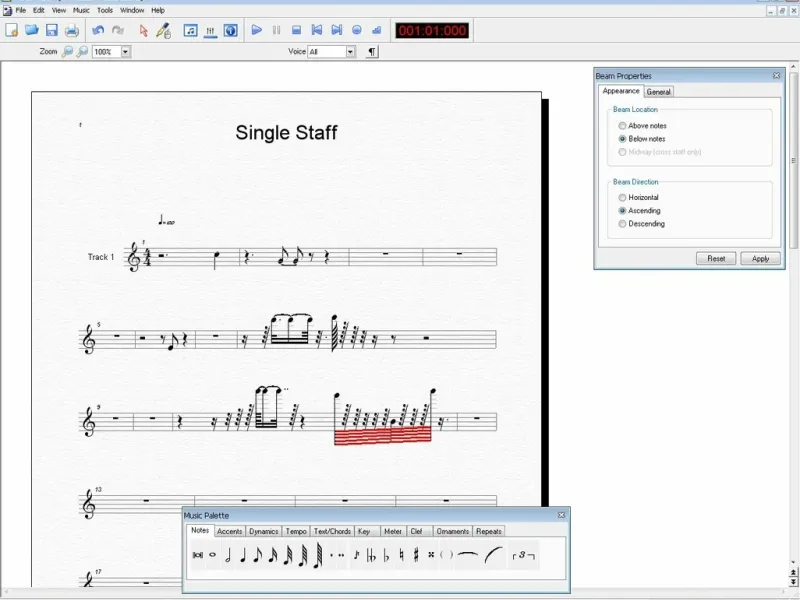Open the Repeats palette tab
Screen dimensions: 800x600
point(489,531)
